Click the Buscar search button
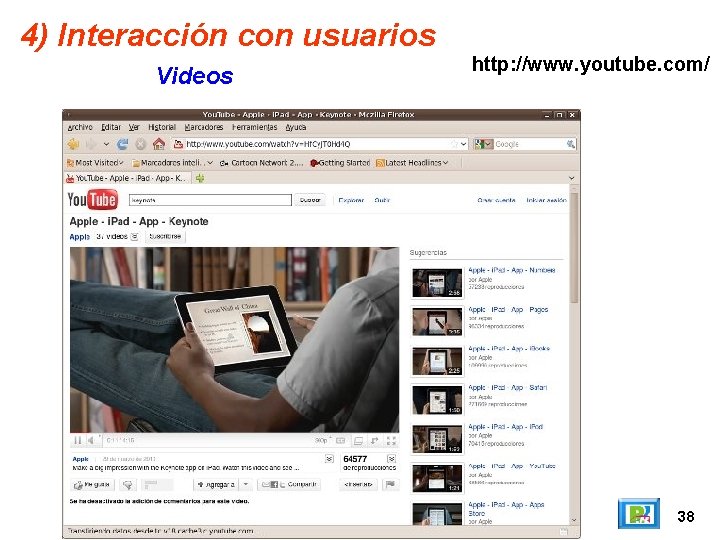The image size is (720, 540). (310, 200)
